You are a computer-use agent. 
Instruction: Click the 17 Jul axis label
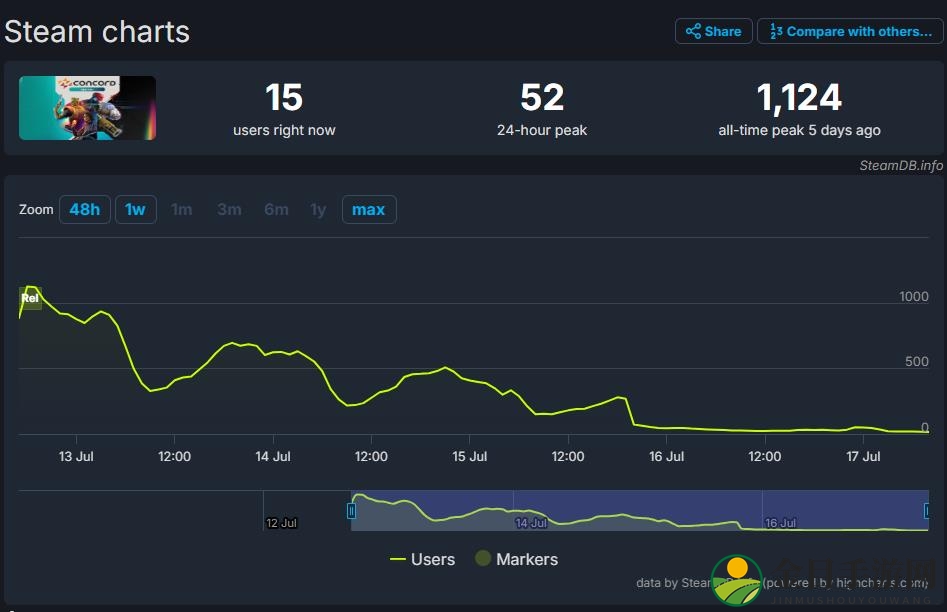point(863,456)
